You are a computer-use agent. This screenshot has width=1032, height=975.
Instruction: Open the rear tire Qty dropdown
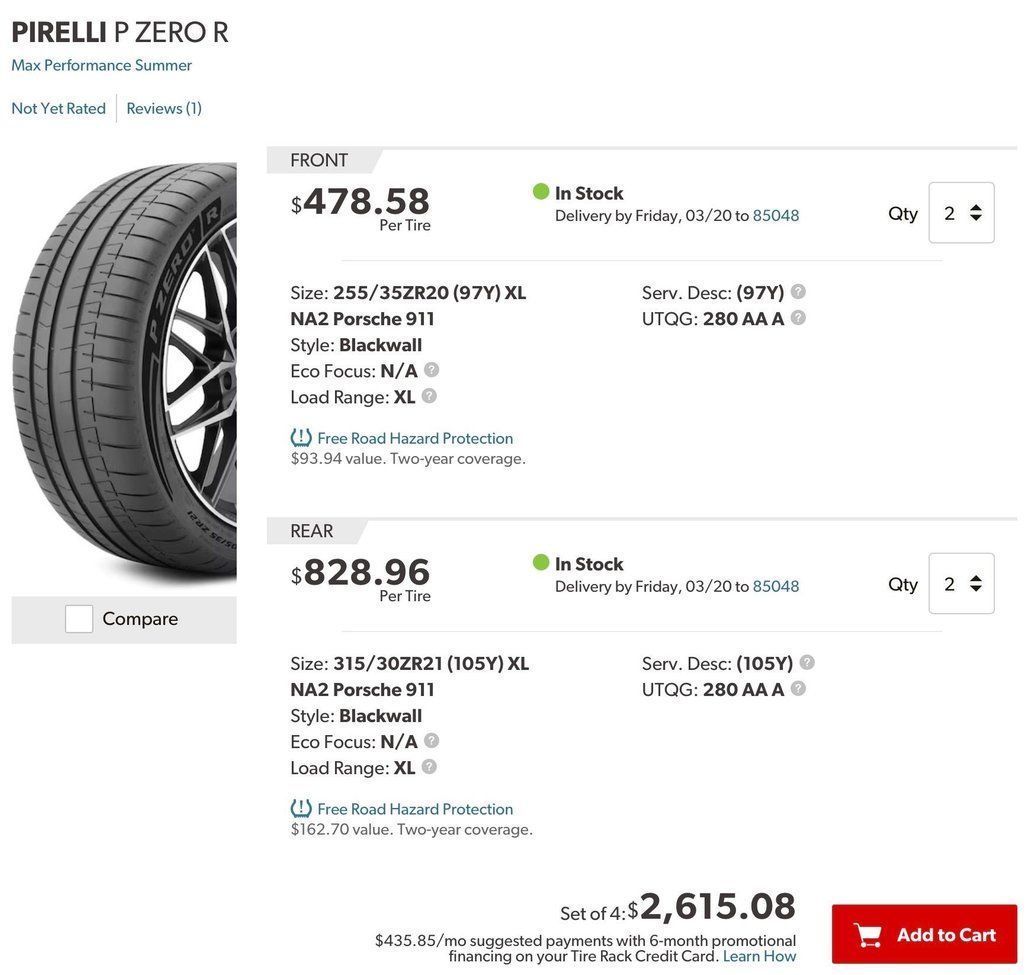[961, 584]
